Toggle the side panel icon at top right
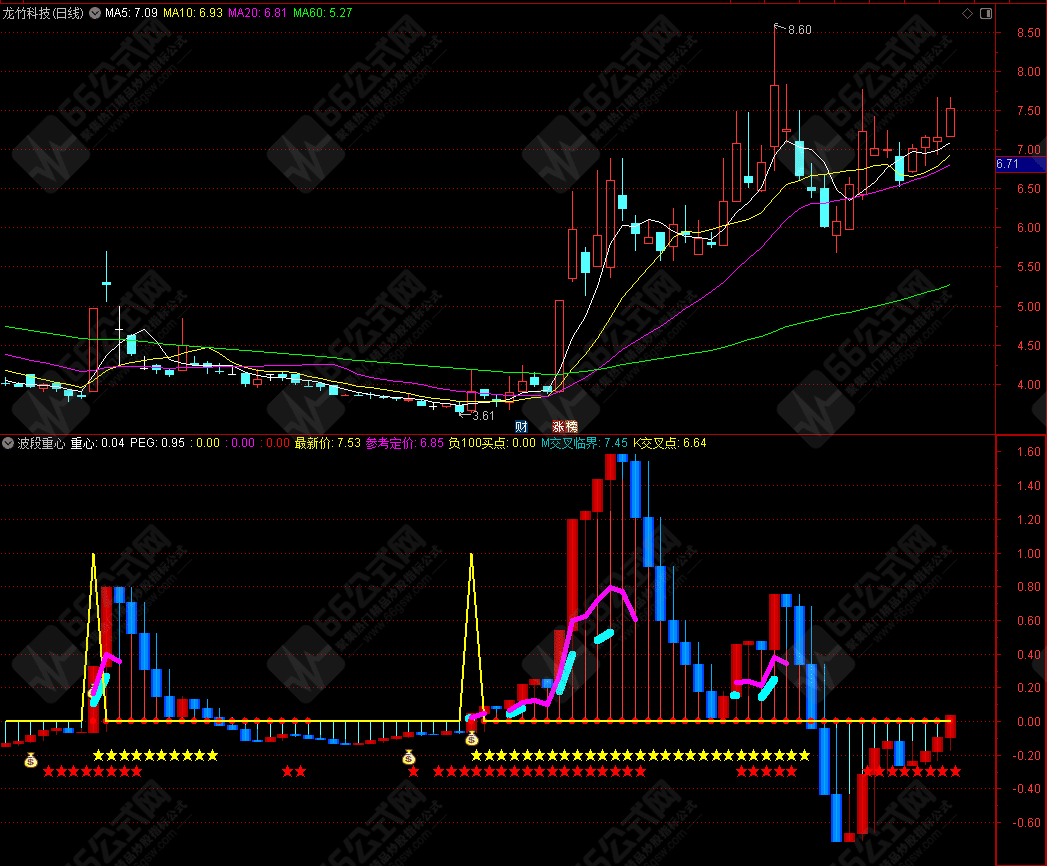1047x866 pixels. click(986, 13)
